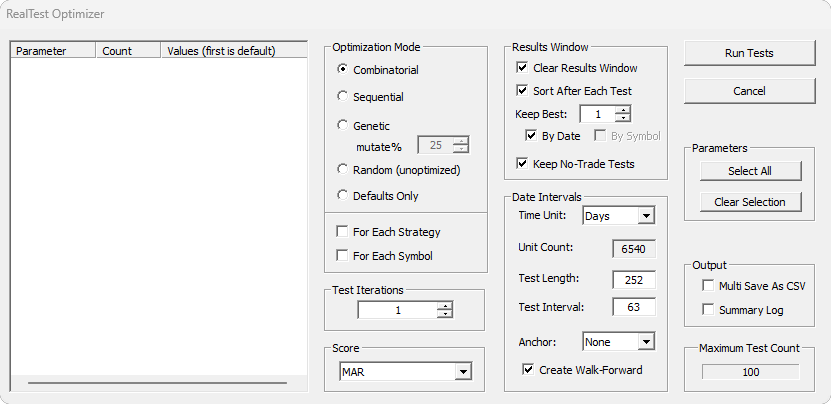
Task: Increase Keep Best value
Action: click(x=623, y=110)
